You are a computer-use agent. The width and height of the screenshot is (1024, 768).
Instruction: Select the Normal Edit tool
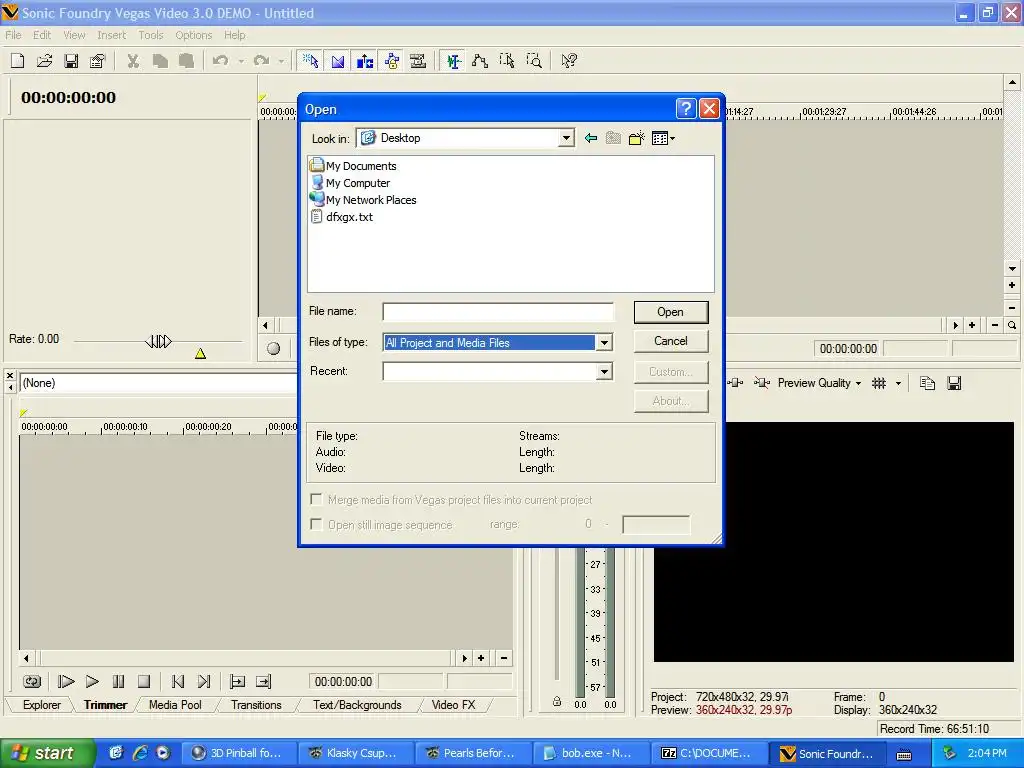coord(453,61)
